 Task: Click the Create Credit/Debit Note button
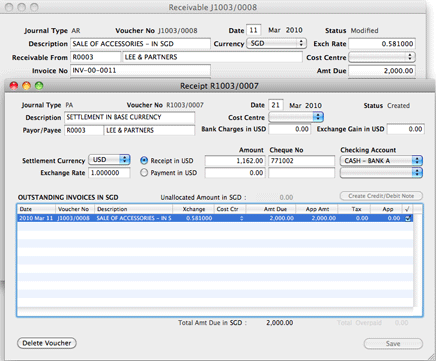(x=381, y=196)
